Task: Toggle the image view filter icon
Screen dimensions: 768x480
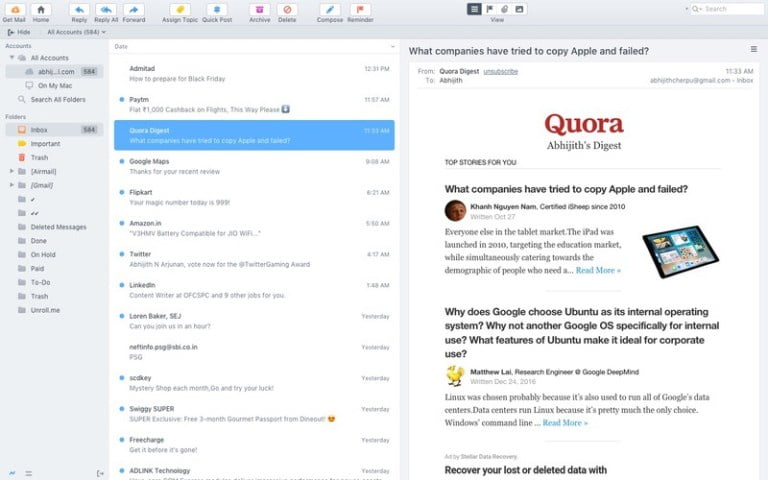Action: pyautogui.click(x=520, y=9)
